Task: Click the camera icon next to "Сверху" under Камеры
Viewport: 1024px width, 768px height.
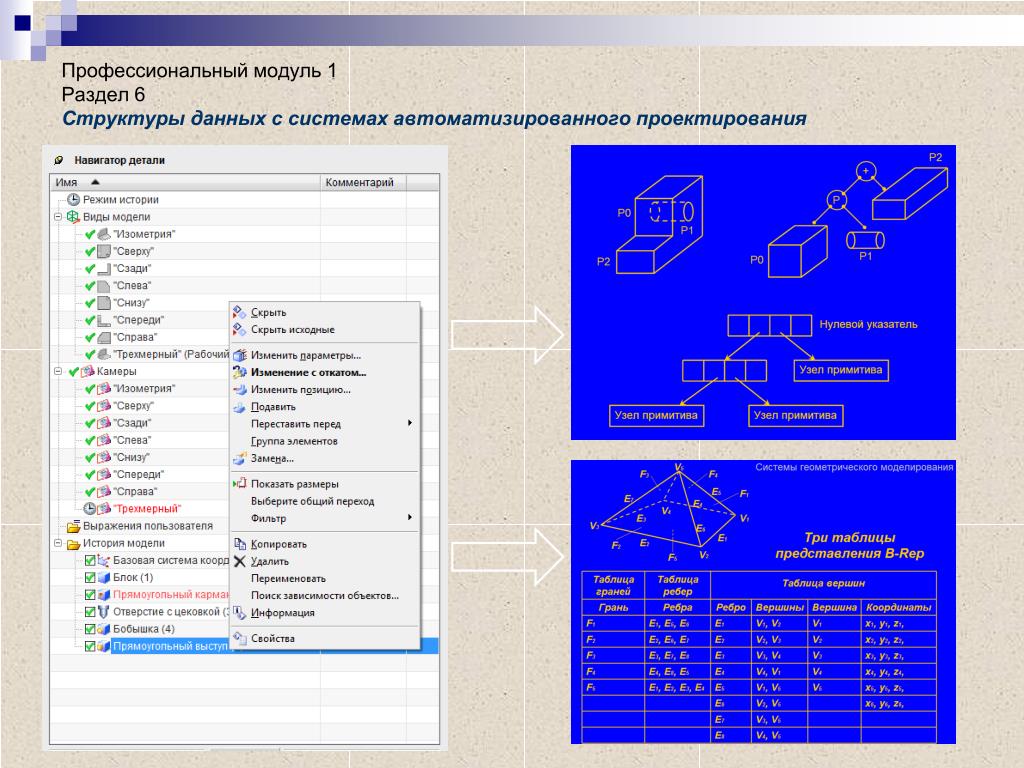Action: coord(104,406)
